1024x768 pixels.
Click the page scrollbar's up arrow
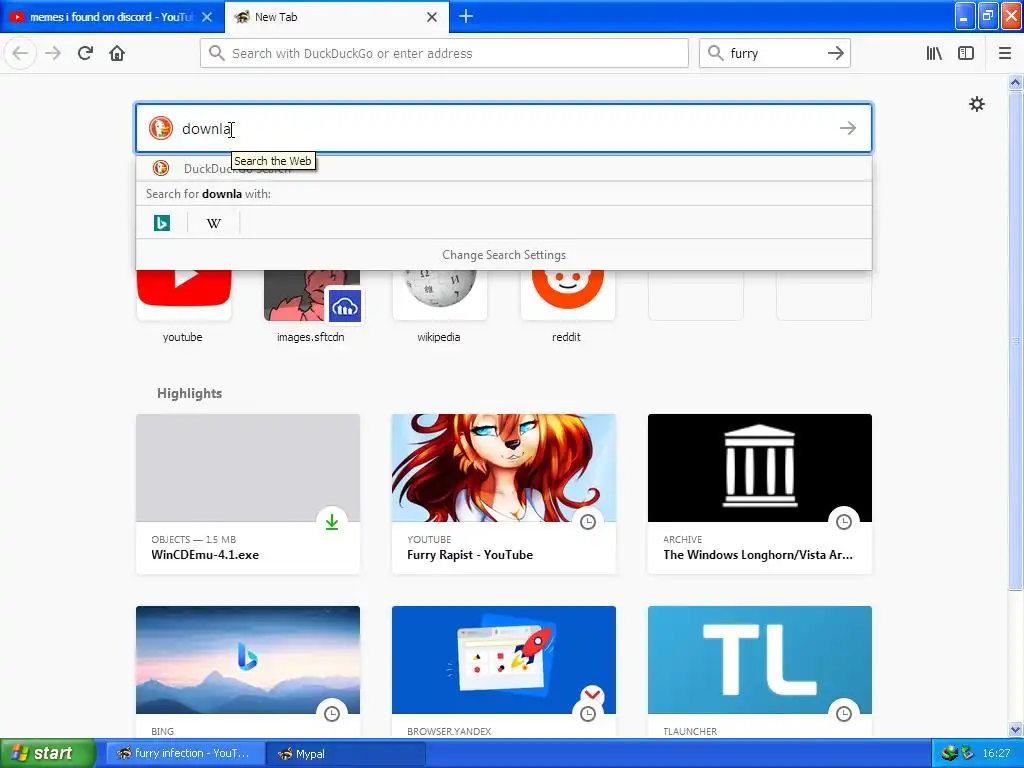click(1015, 82)
